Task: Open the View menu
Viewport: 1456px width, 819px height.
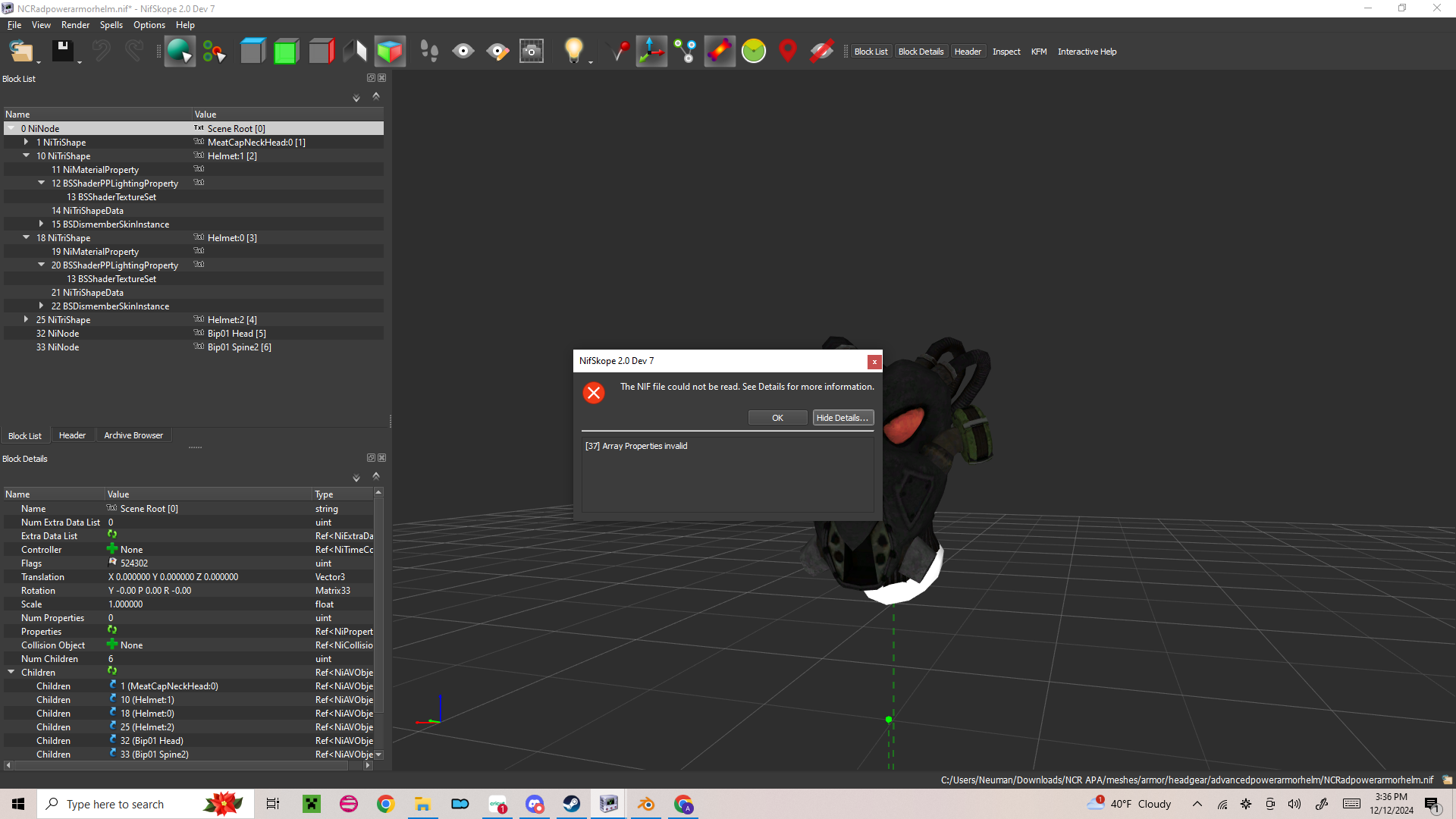Action: pyautogui.click(x=41, y=25)
